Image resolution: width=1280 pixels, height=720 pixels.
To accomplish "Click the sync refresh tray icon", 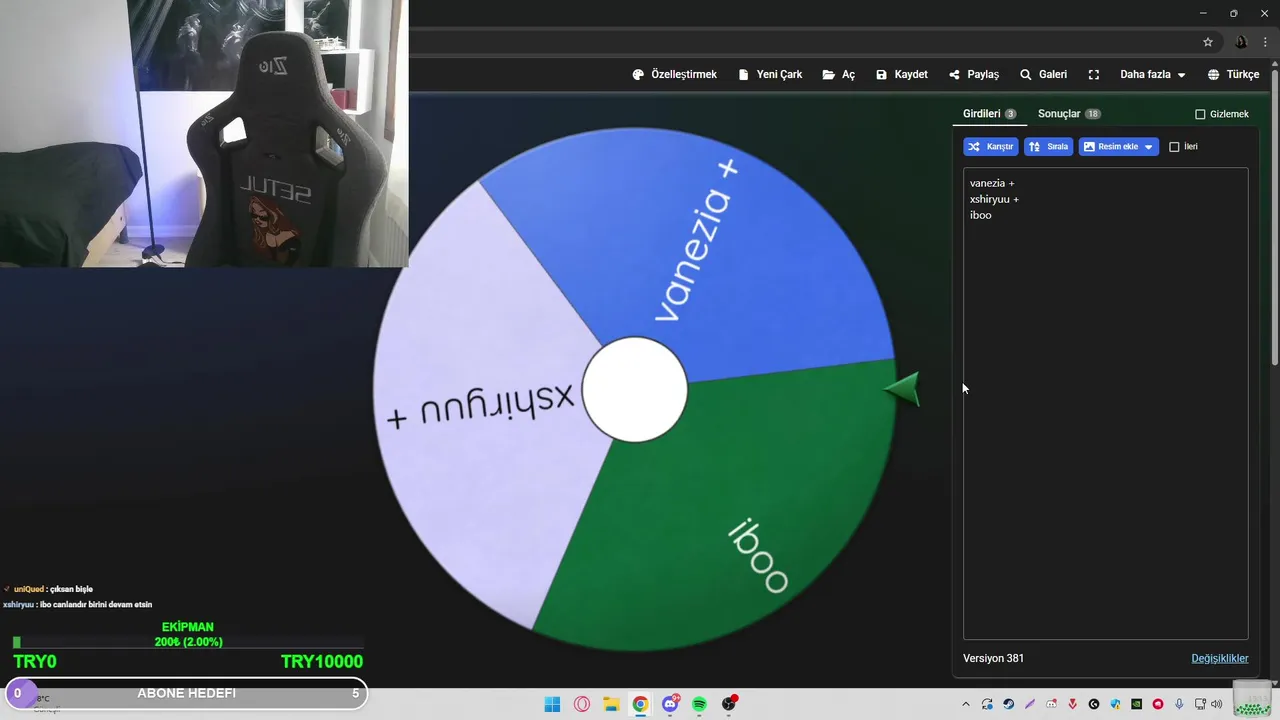I will pos(987,704).
